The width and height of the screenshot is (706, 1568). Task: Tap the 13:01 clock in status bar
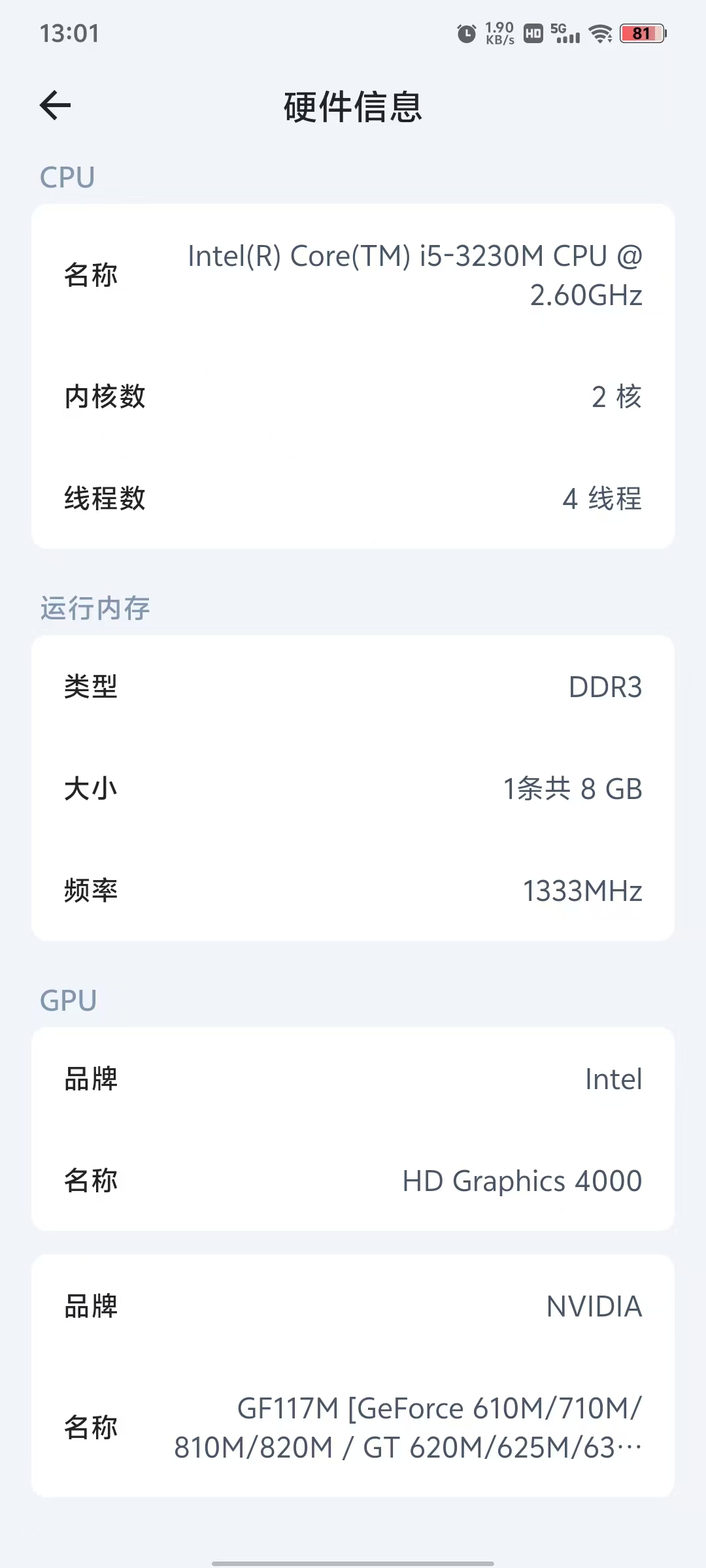coord(69,33)
